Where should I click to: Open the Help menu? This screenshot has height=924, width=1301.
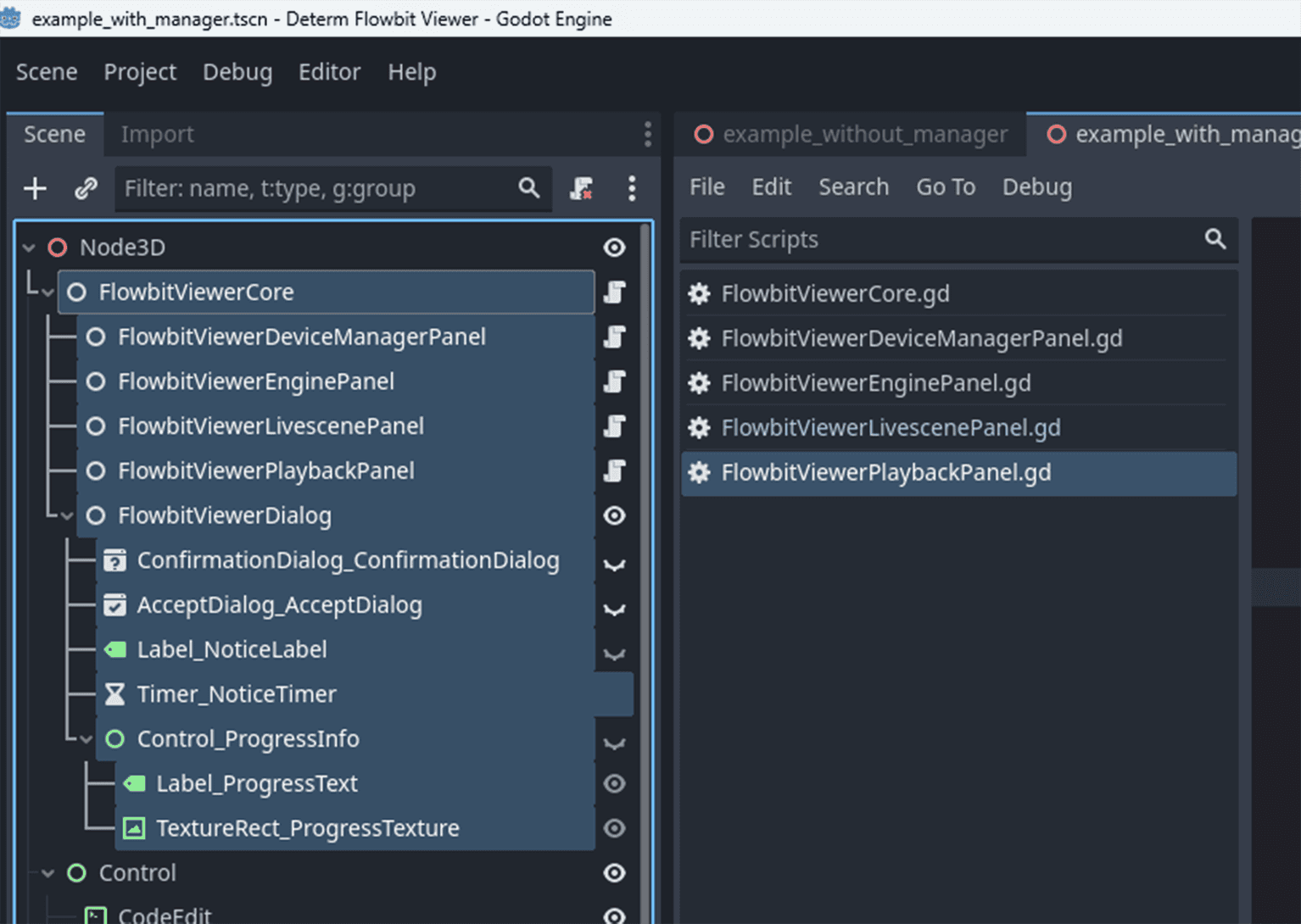point(412,72)
